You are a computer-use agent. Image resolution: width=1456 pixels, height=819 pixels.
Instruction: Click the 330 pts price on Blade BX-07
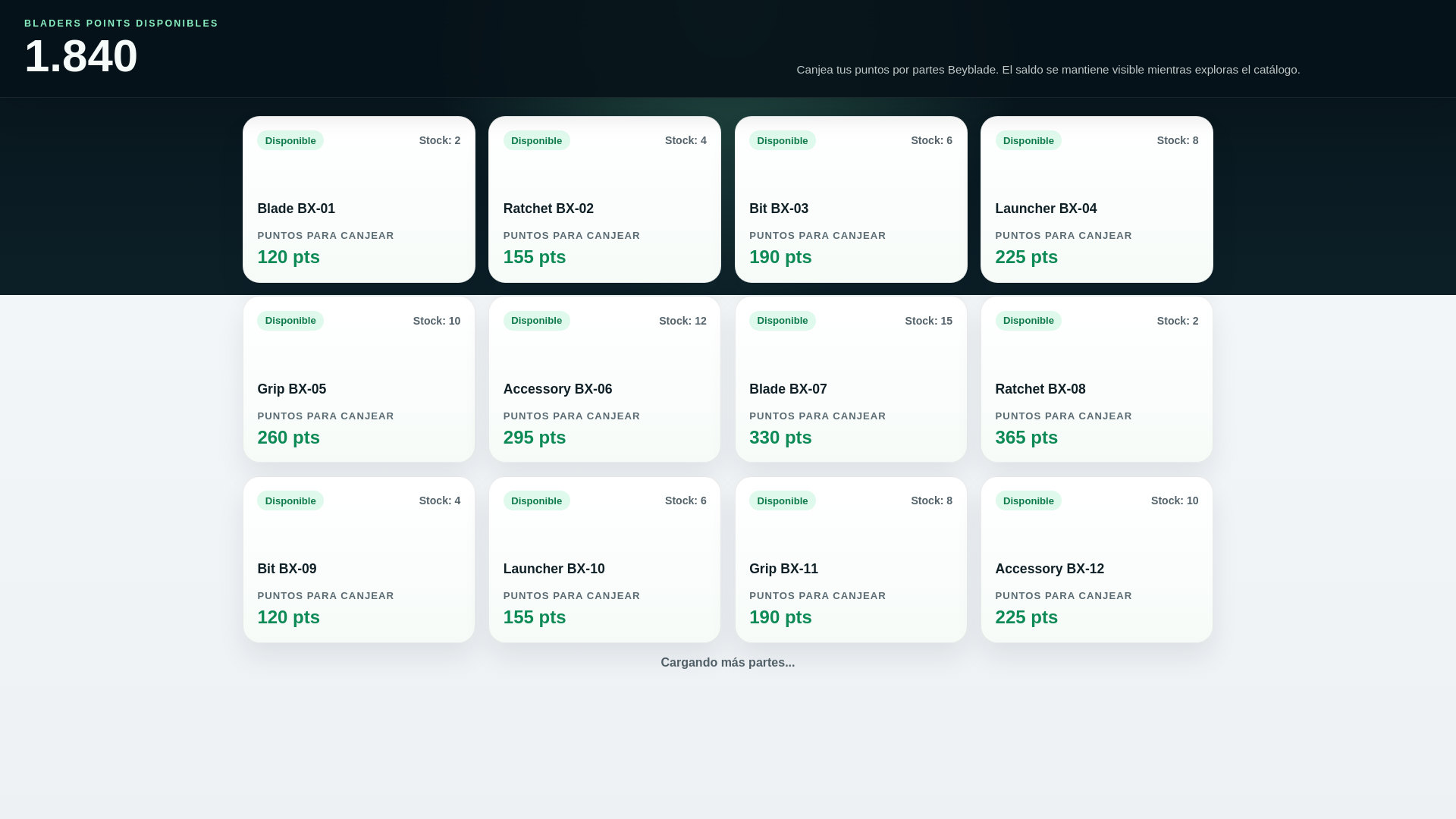coord(780,438)
